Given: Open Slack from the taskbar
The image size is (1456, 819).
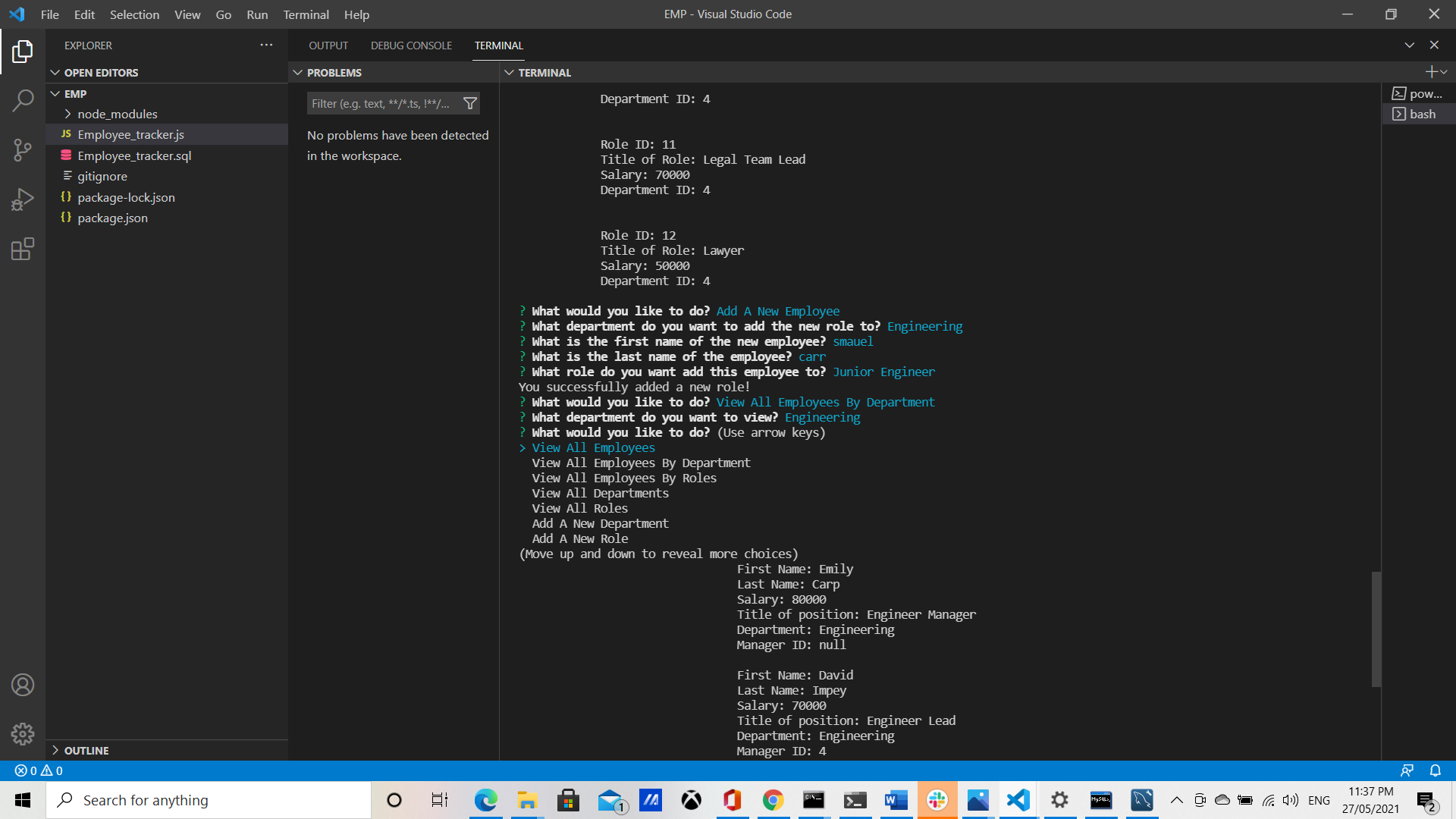Looking at the screenshot, I should tap(937, 800).
